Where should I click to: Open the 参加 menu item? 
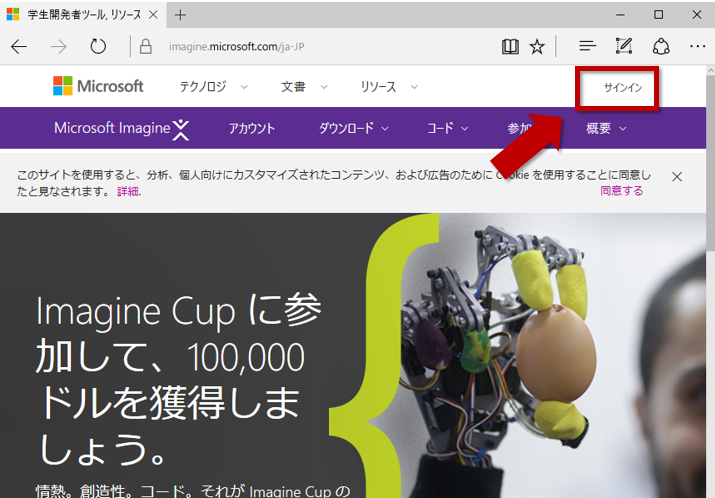click(x=520, y=128)
